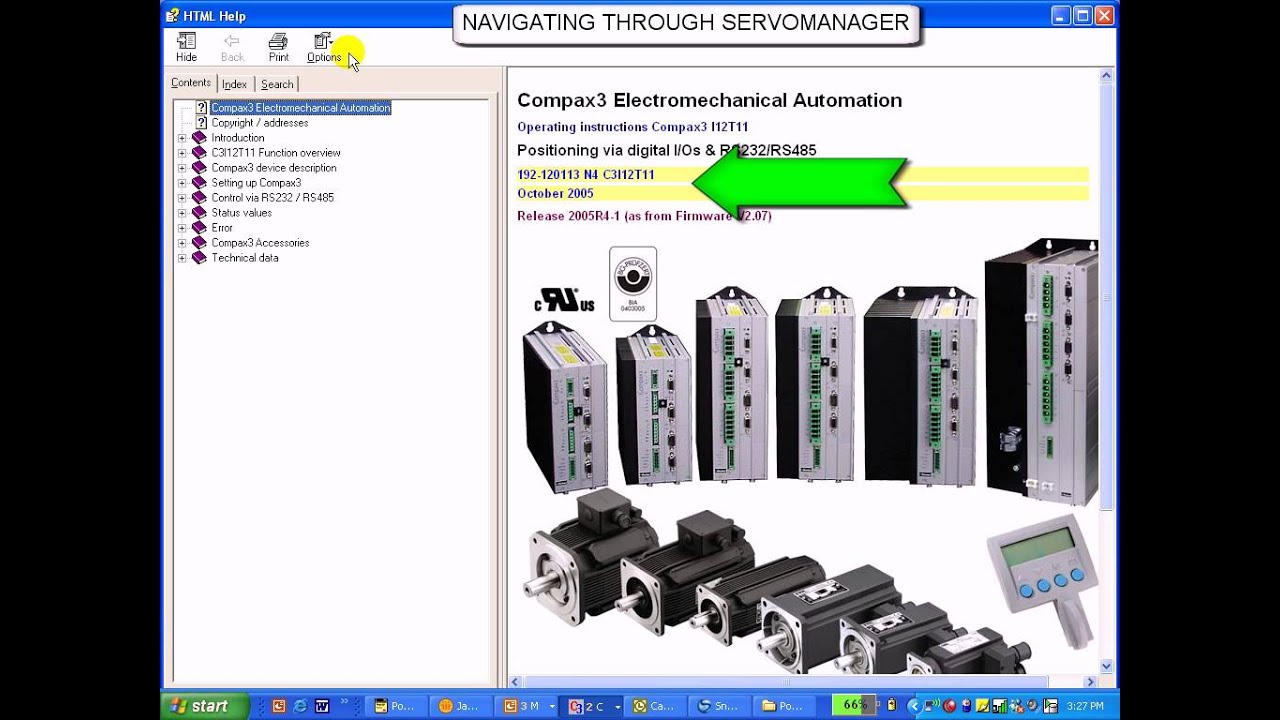The image size is (1280, 720).
Task: Open '3 M' taskbar group dropdown arrow
Action: [552, 707]
